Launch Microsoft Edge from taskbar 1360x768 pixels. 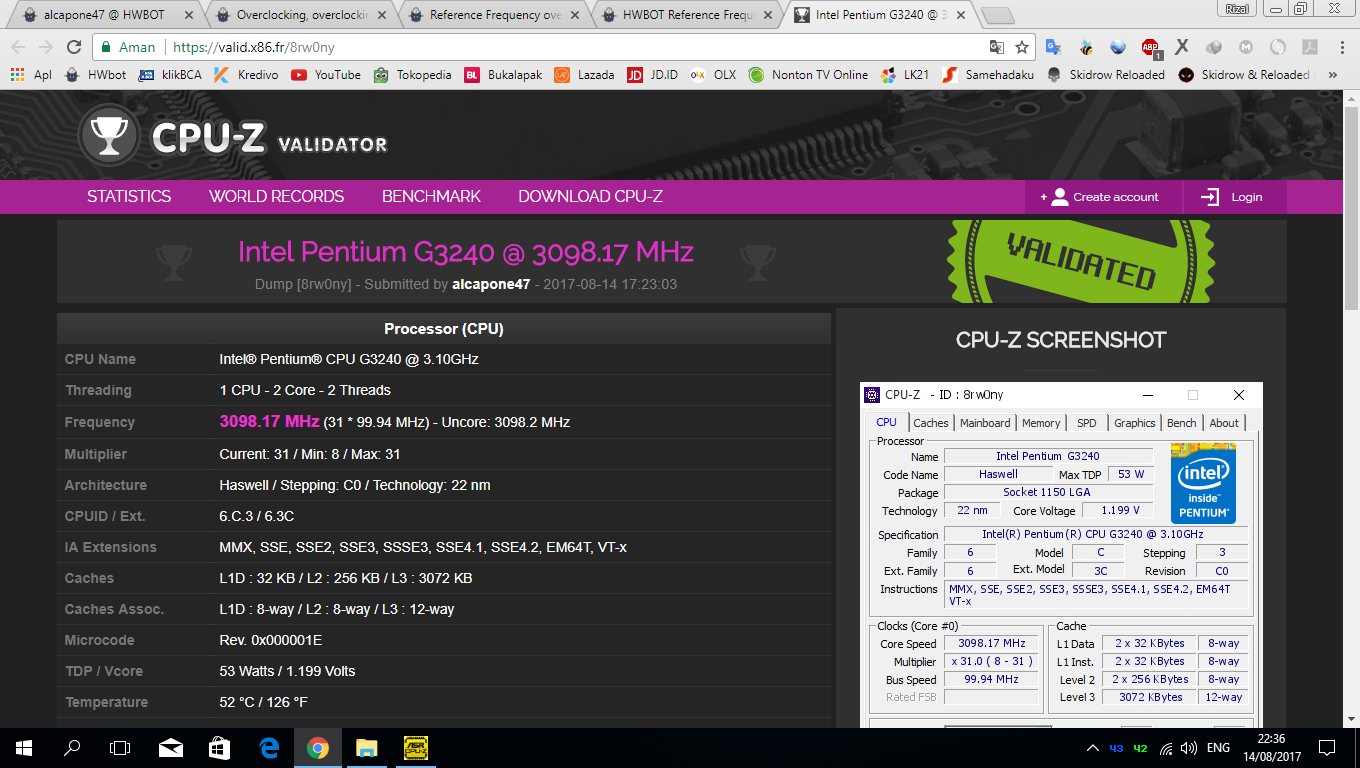tap(268, 748)
